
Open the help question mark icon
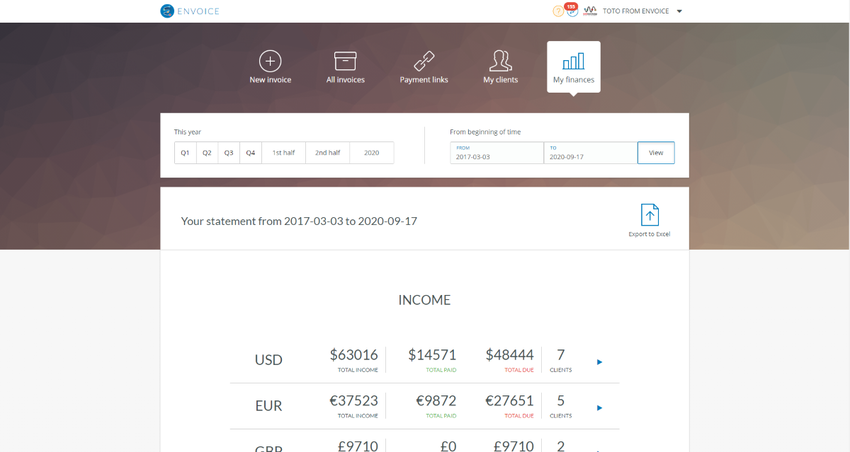(558, 11)
